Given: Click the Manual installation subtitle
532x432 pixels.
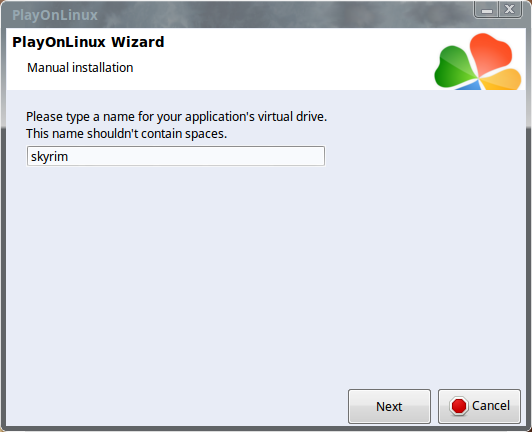Looking at the screenshot, I should 80,68.
